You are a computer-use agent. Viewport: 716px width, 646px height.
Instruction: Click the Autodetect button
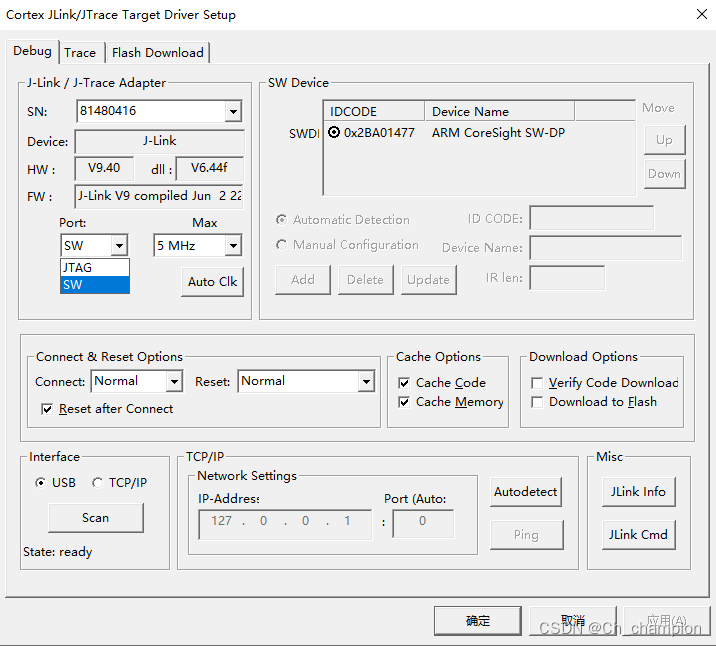526,492
